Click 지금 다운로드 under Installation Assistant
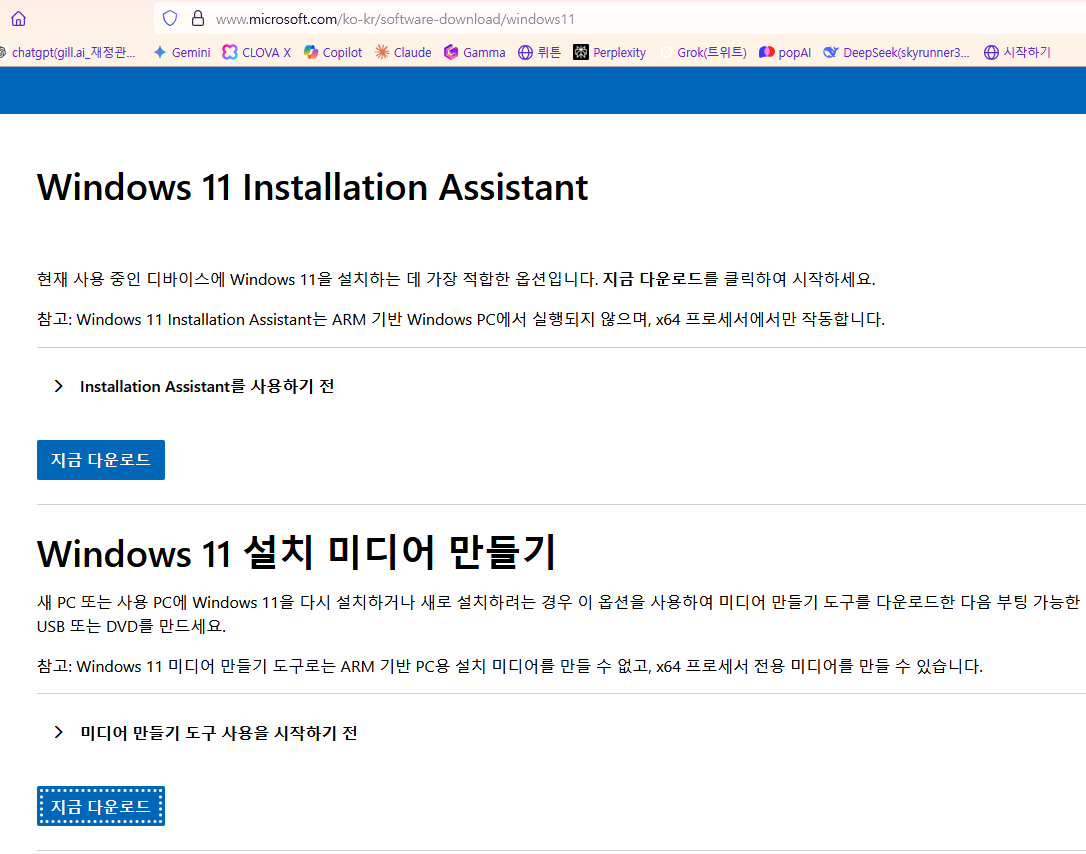The height and width of the screenshot is (854, 1086). pos(101,460)
